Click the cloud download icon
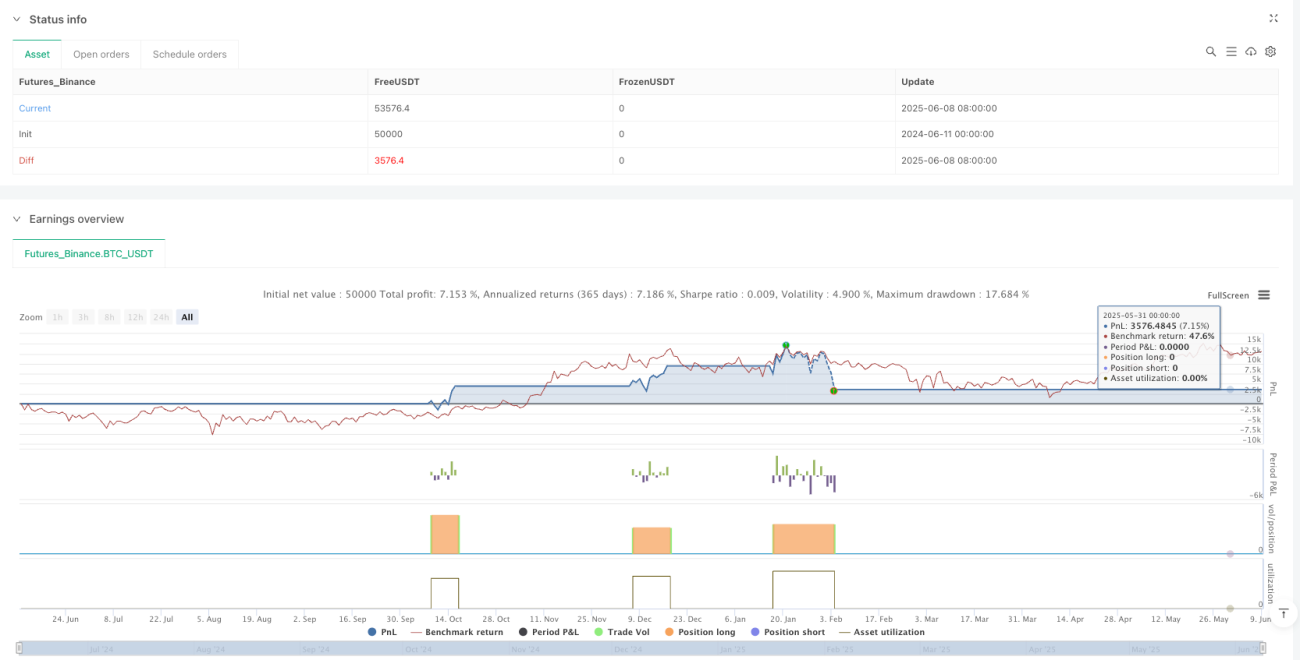The image size is (1300, 660). (1251, 51)
